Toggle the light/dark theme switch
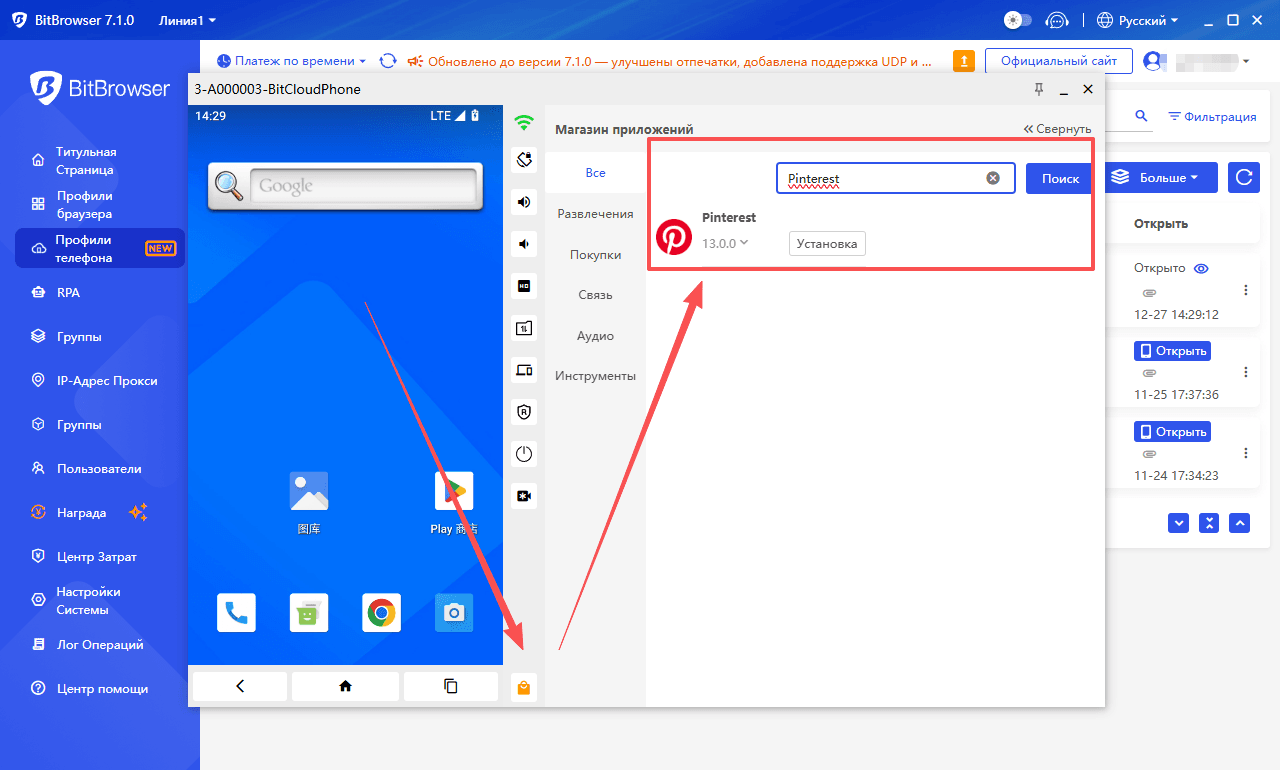The width and height of the screenshot is (1280, 770). (1017, 20)
